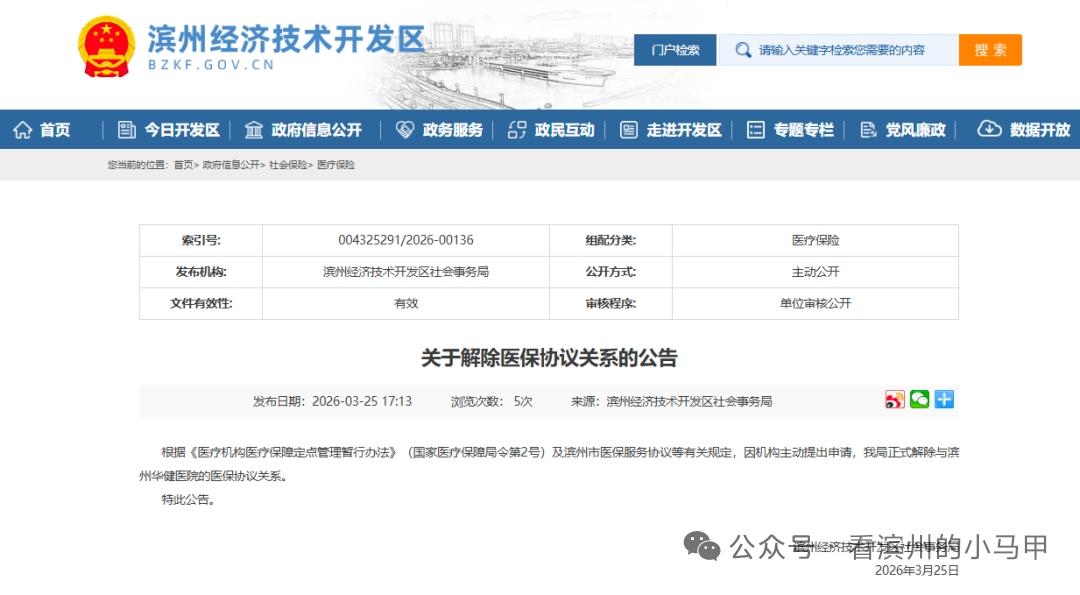The image size is (1080, 595).
Task: Click the 走进开发区 page icon
Action: click(x=629, y=129)
